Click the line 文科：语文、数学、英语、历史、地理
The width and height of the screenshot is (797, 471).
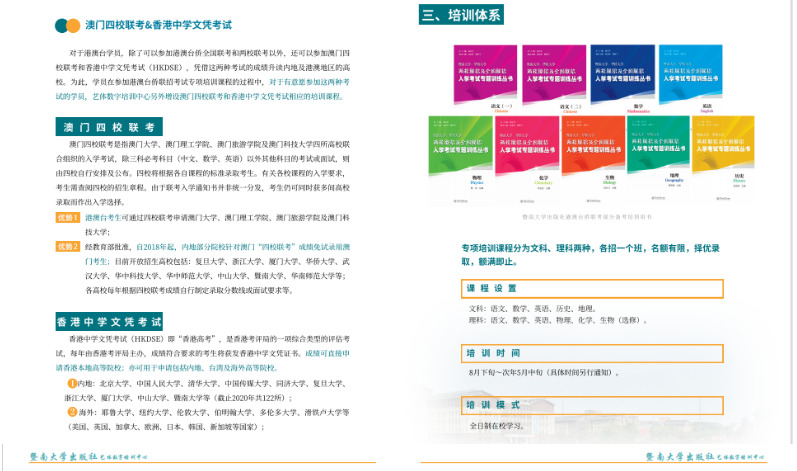pyautogui.click(x=532, y=308)
